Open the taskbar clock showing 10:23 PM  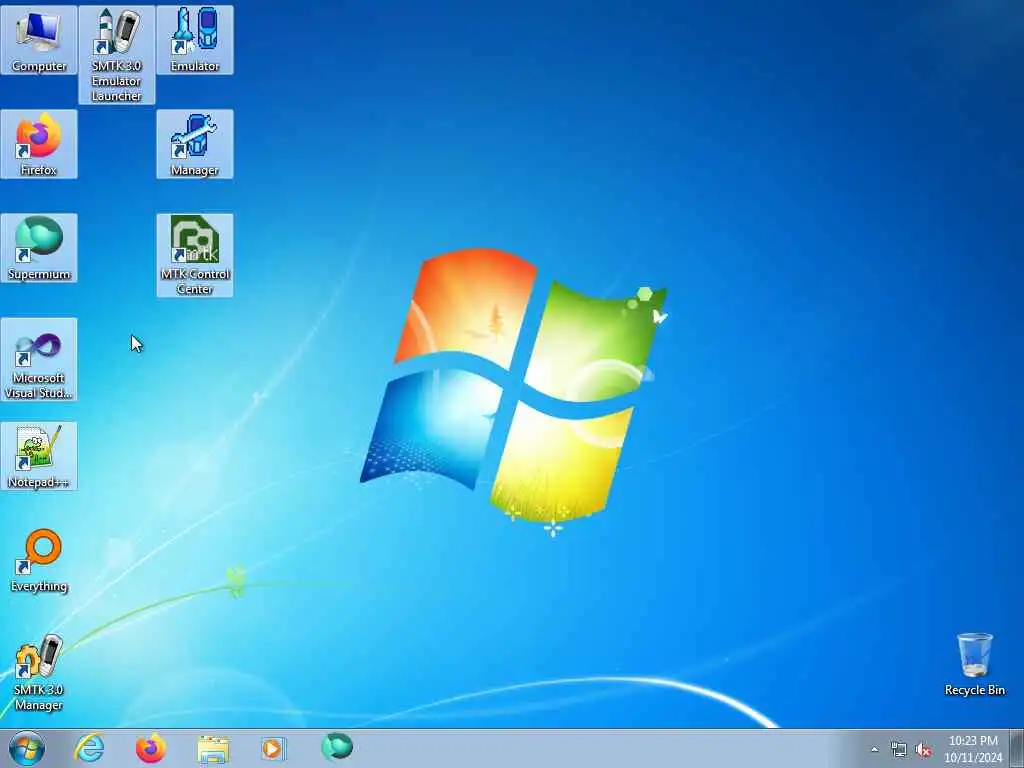pos(973,749)
